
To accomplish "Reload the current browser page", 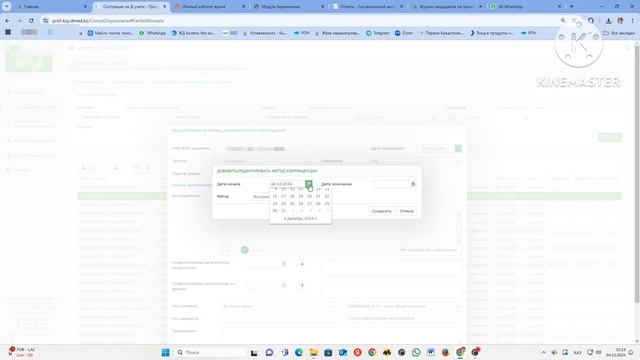I will [31, 20].
